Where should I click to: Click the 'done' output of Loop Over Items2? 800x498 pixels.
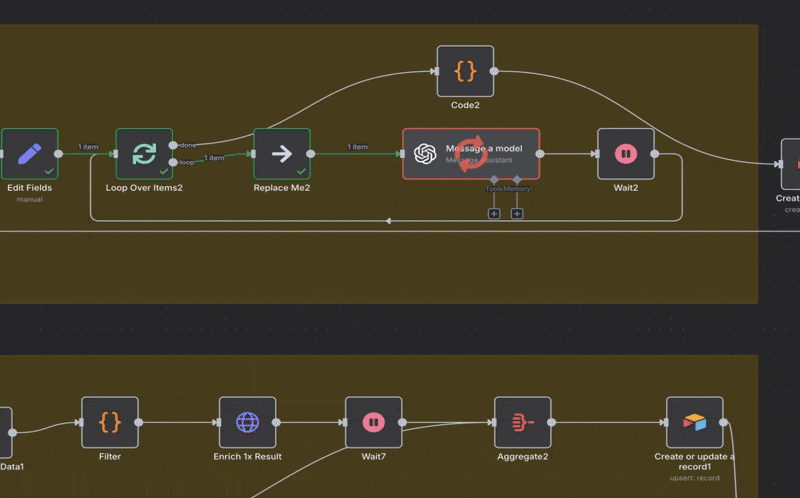click(174, 146)
